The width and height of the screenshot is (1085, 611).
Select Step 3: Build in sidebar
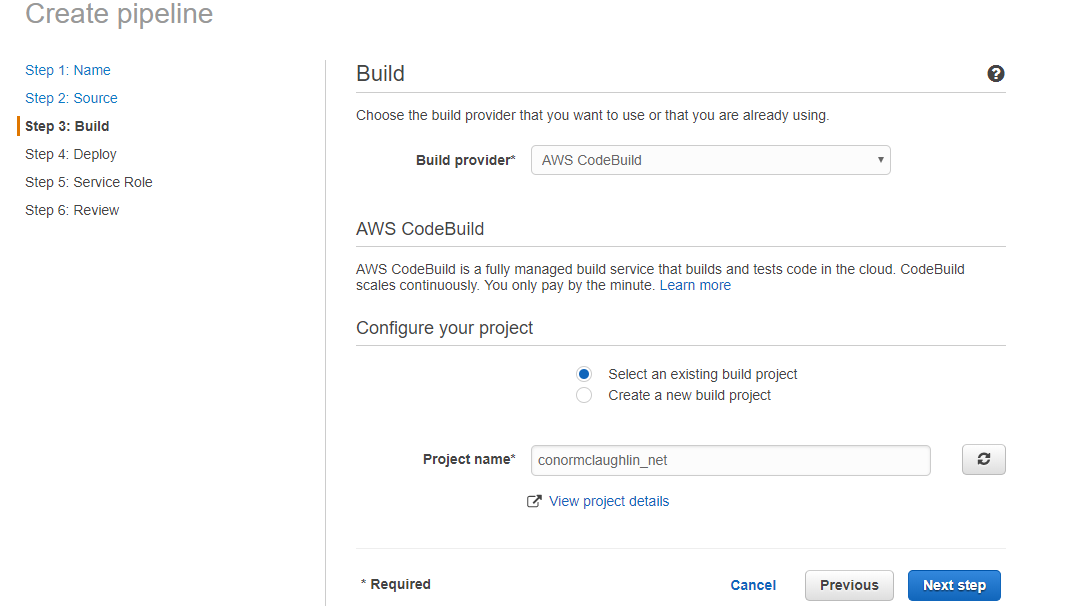pyautogui.click(x=67, y=126)
